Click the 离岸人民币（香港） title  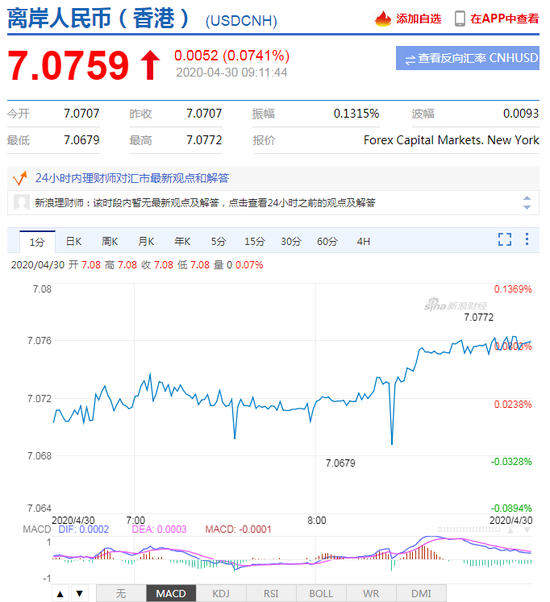tap(98, 18)
